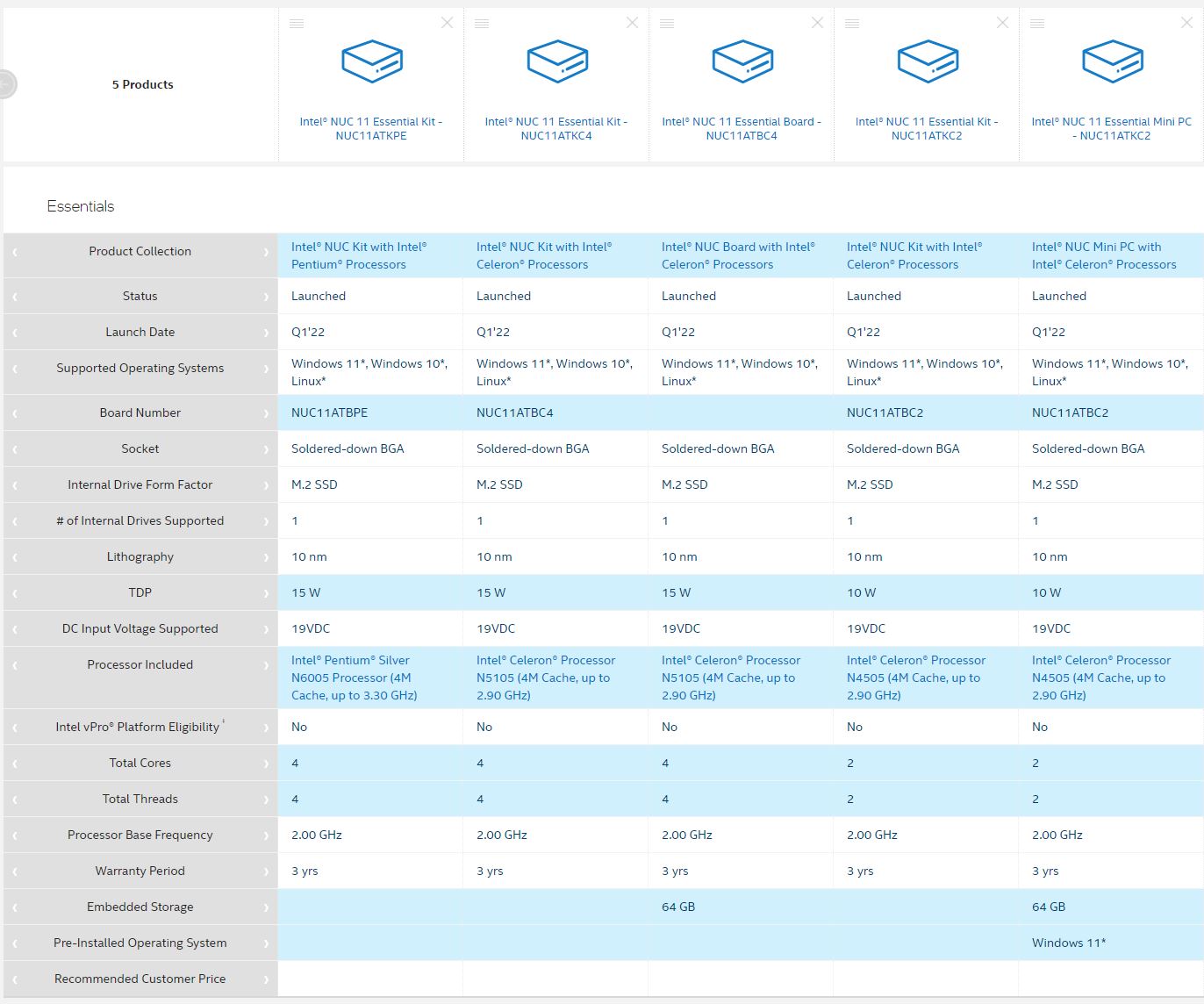
Task: Open the Celeron N5105 link in the Board NUC11ATBC4 column
Action: [x=731, y=678]
